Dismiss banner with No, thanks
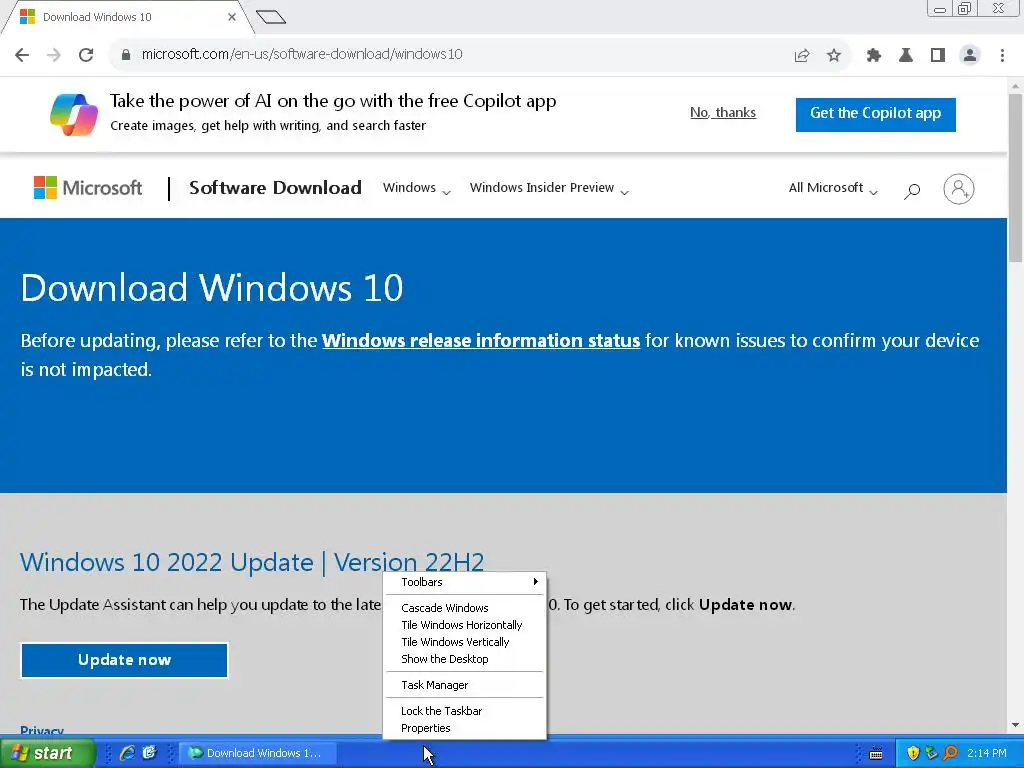 pos(723,113)
